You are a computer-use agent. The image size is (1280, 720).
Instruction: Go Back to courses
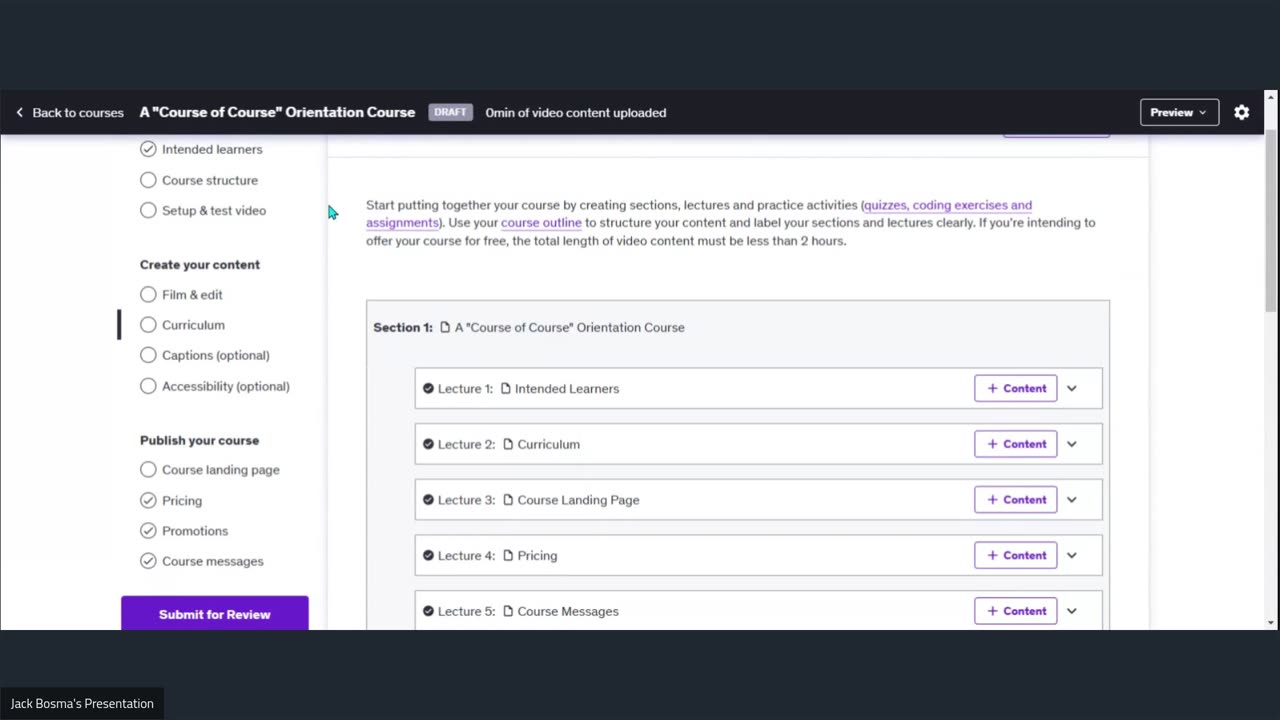coord(69,113)
